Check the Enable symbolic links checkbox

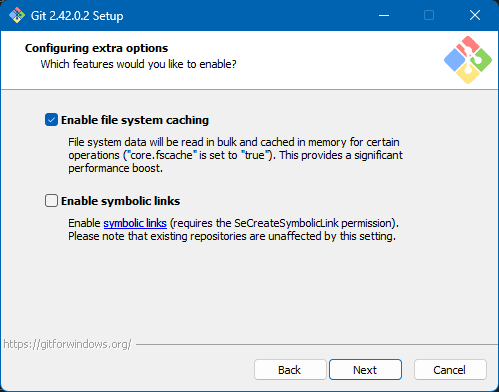click(51, 201)
